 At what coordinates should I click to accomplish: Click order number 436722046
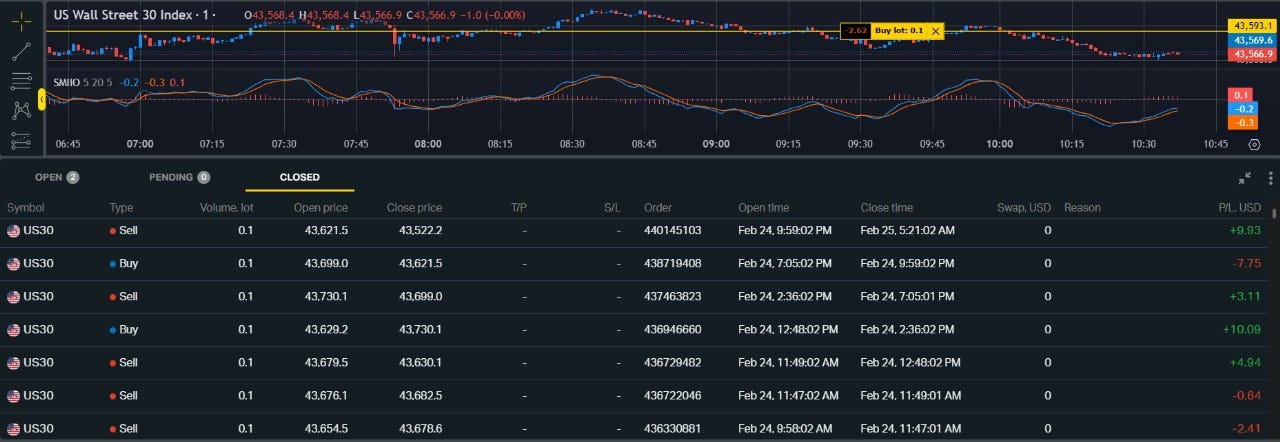pos(672,395)
